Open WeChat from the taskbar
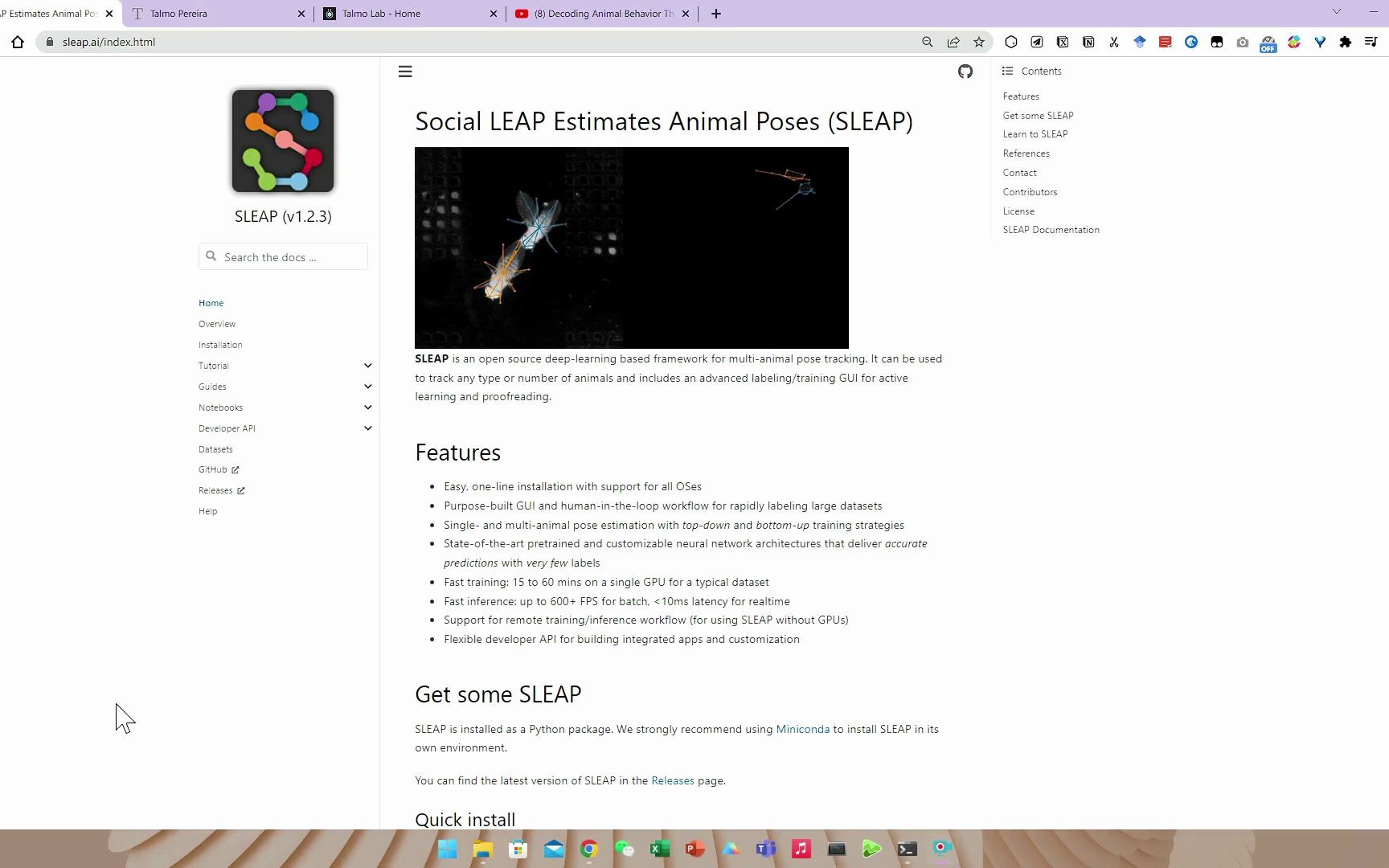The image size is (1389, 868). (625, 849)
